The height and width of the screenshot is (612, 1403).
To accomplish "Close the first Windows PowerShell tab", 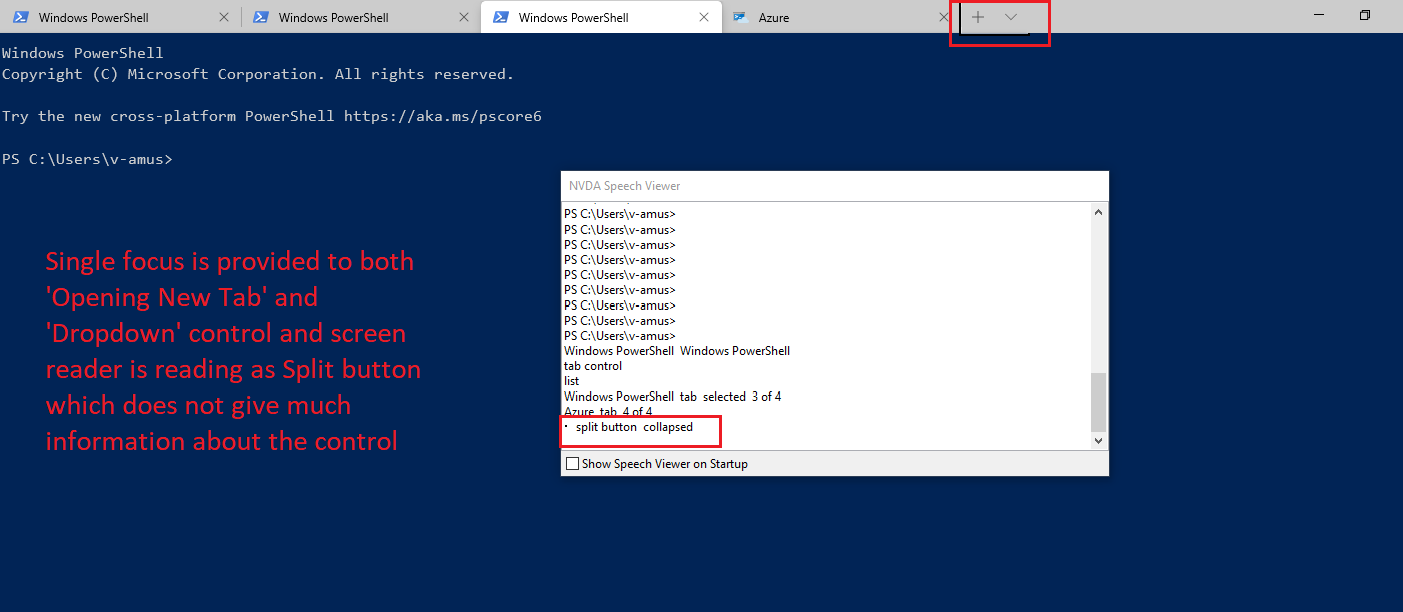I will (x=224, y=17).
